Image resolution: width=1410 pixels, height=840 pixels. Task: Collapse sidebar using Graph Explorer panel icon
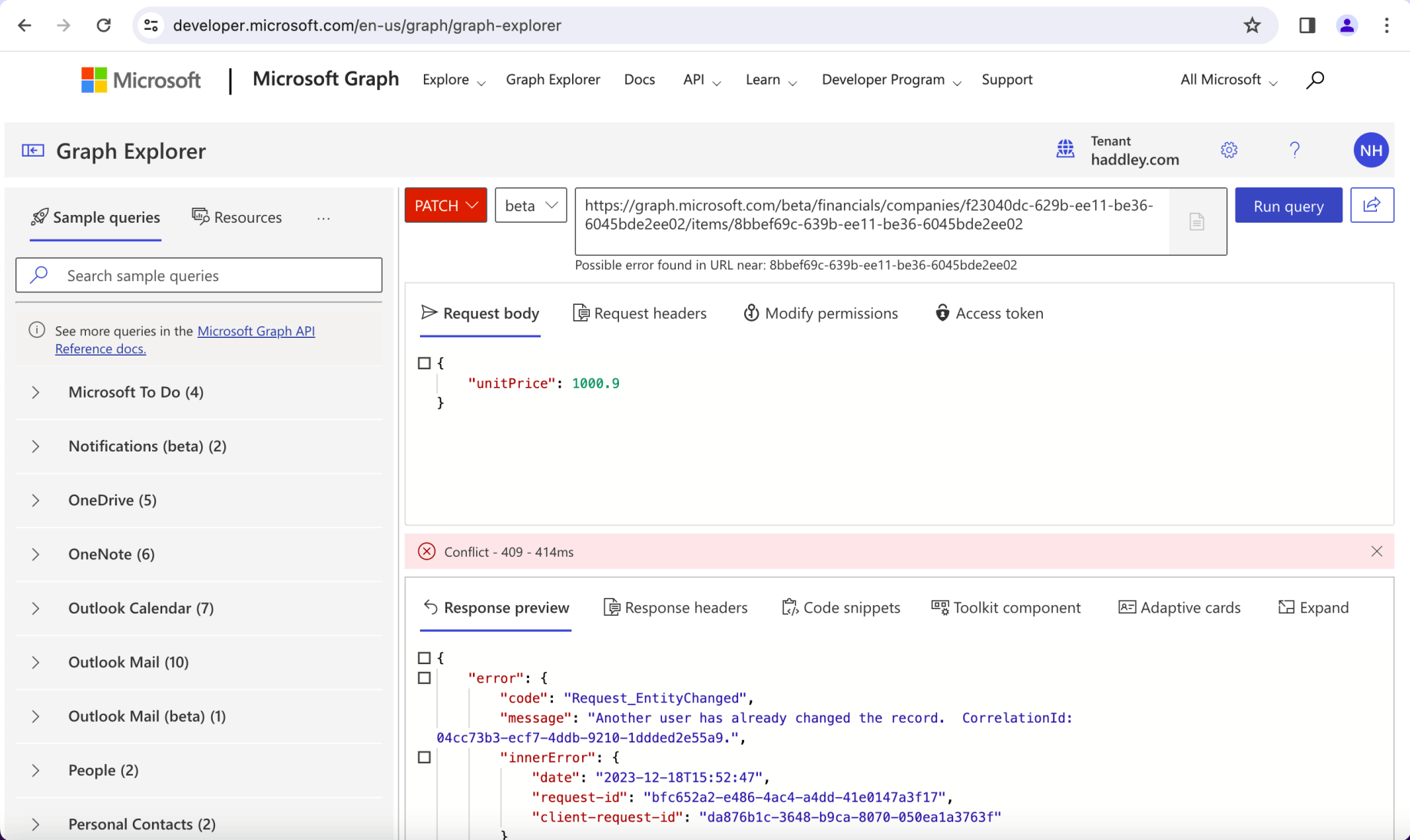[x=33, y=150]
